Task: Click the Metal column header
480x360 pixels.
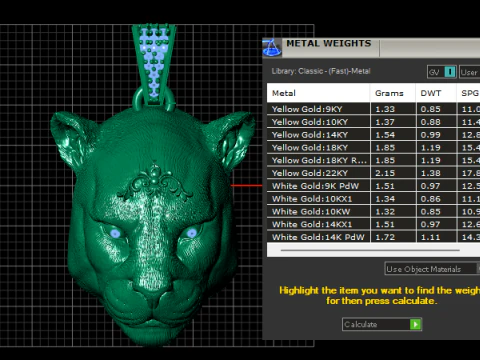Action: click(318, 93)
